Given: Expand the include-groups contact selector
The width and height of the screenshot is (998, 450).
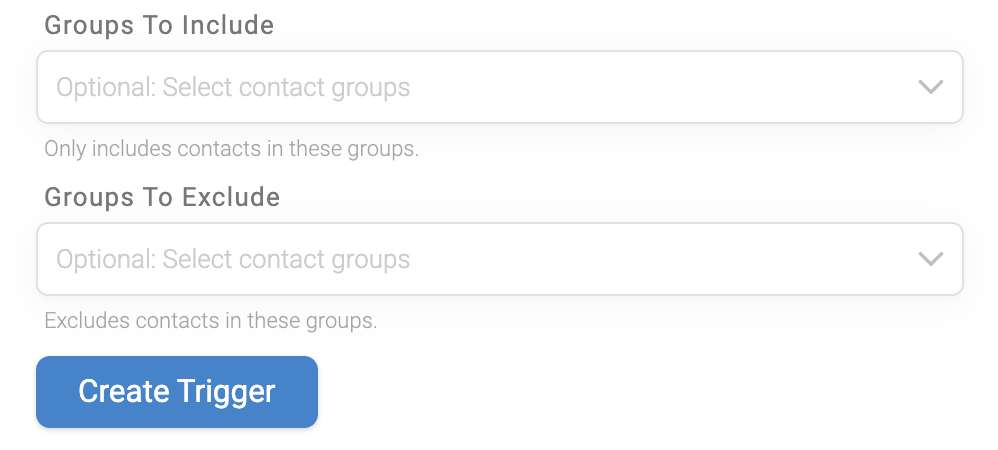Looking at the screenshot, I should 500,87.
